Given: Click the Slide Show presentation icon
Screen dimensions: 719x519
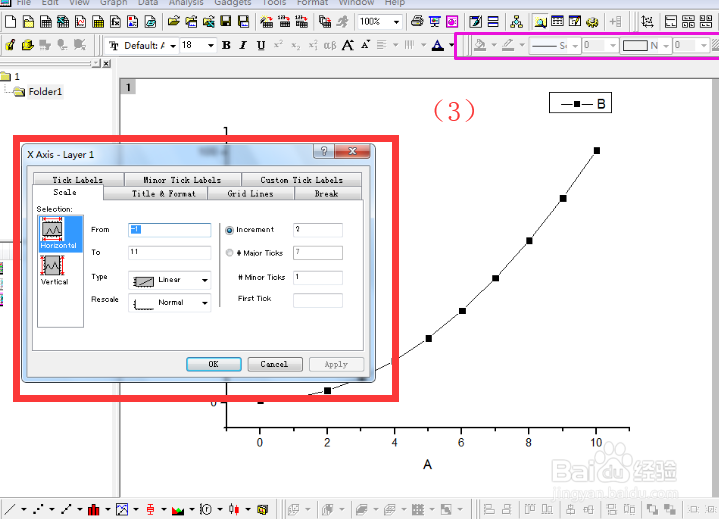Looking at the screenshot, I should (x=435, y=21).
